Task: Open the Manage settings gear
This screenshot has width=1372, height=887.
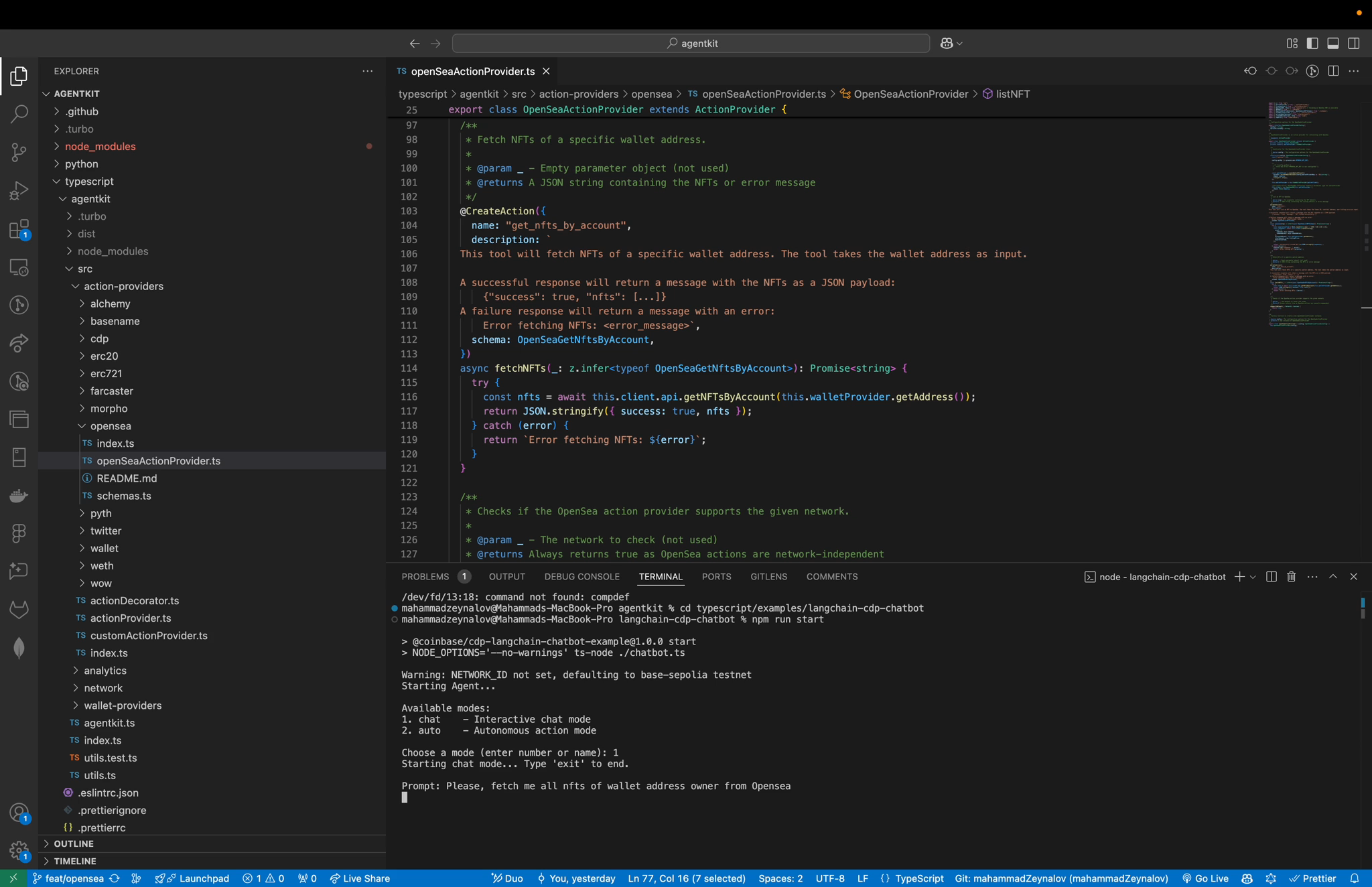Action: pos(19,851)
